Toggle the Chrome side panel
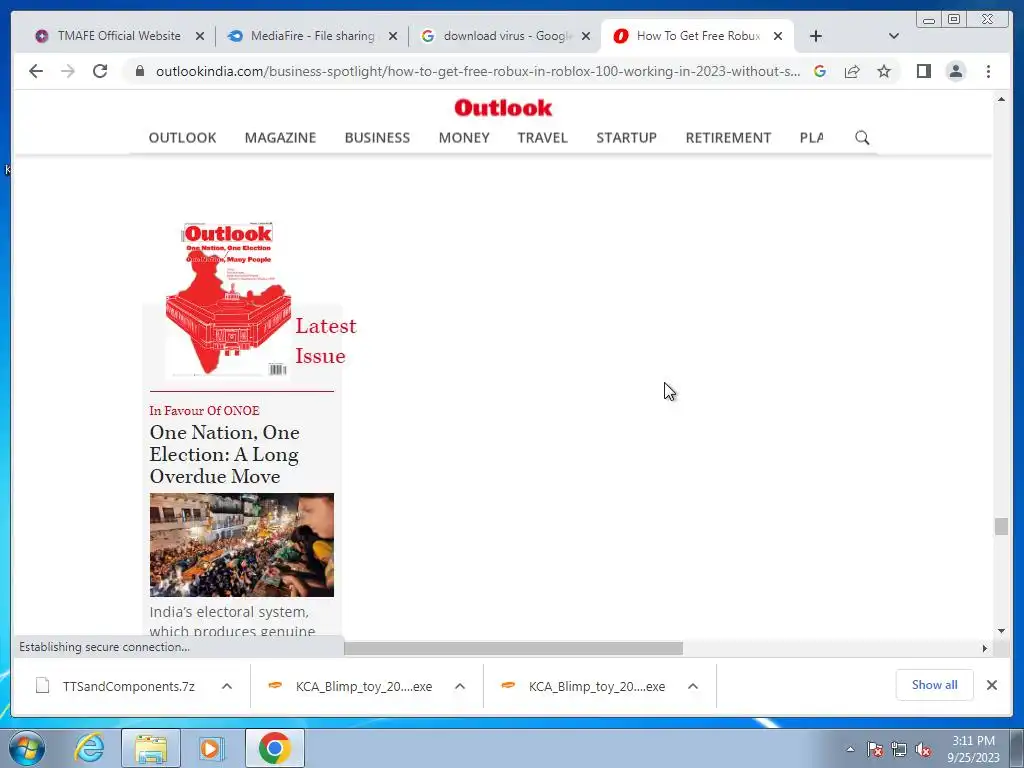1024x768 pixels. [x=923, y=71]
